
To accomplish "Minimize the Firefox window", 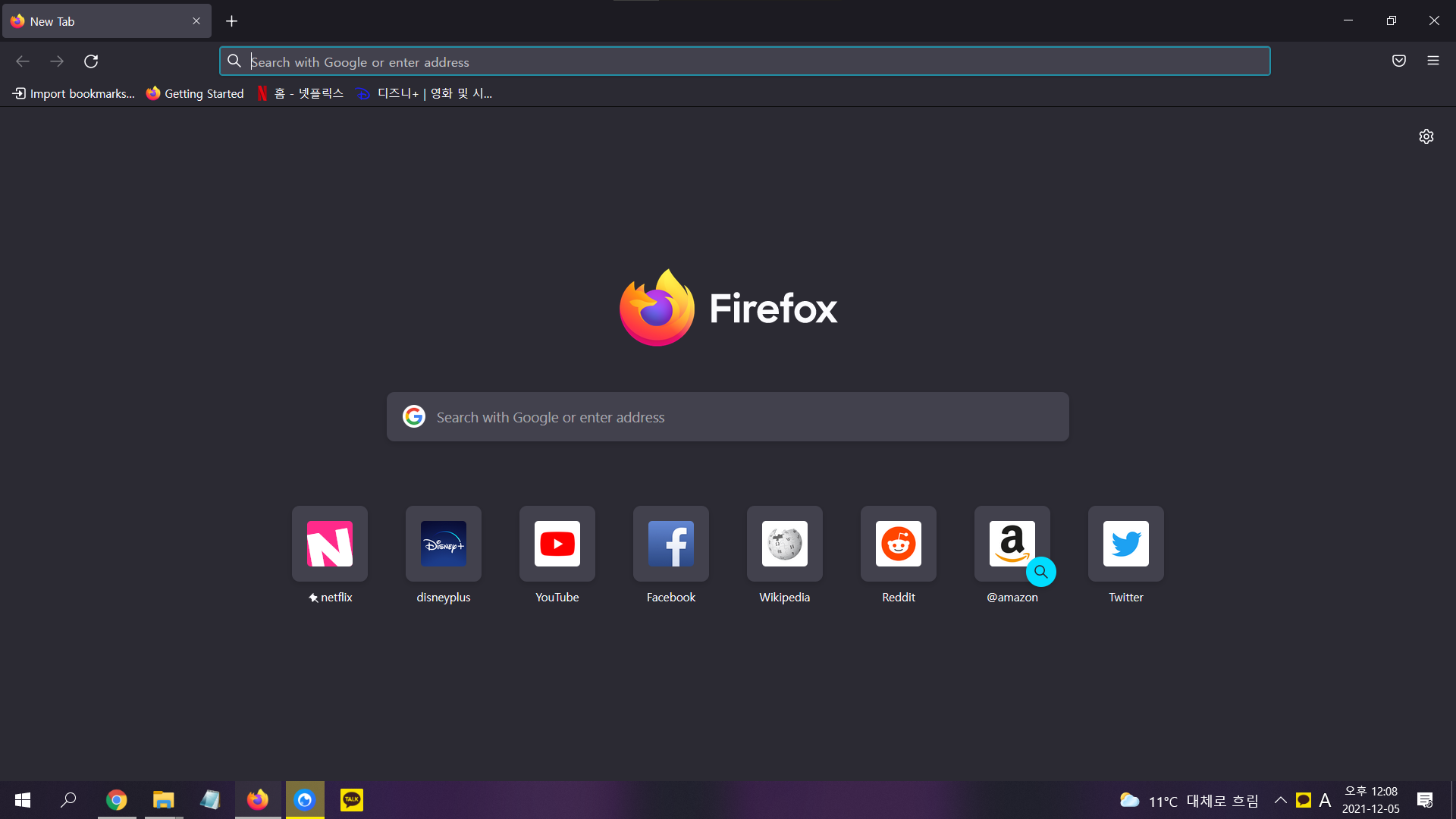I will tap(1348, 20).
